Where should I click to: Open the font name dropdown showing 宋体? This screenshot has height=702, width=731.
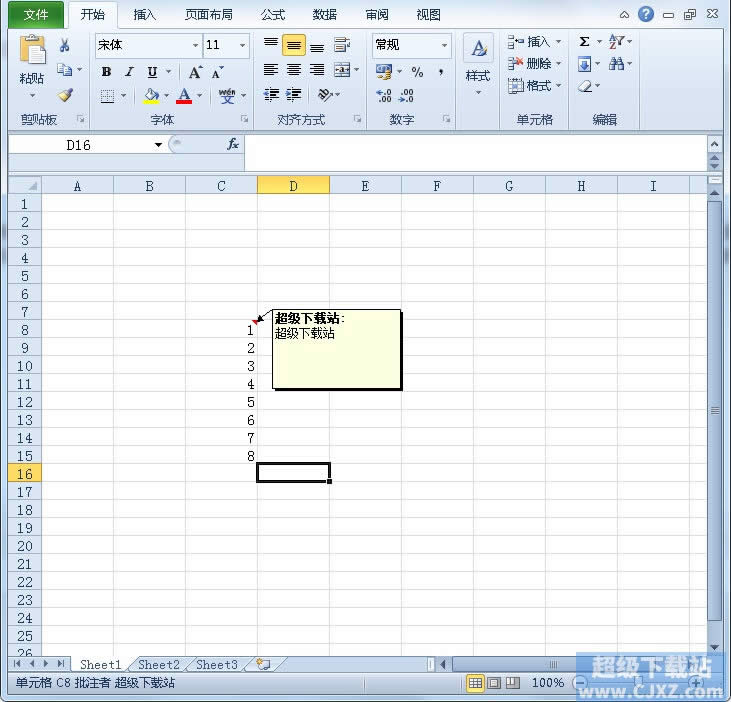(x=195, y=46)
